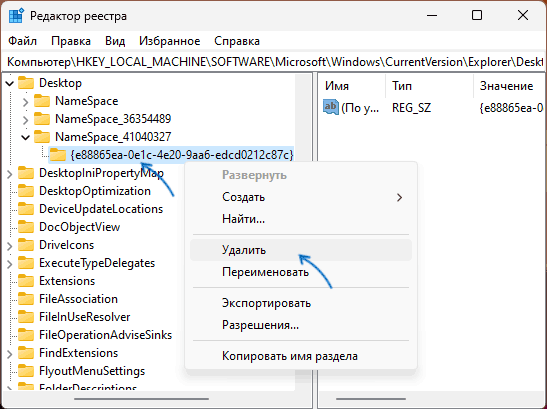Open the Справка menu
The width and height of the screenshot is (547, 409).
point(237,41)
